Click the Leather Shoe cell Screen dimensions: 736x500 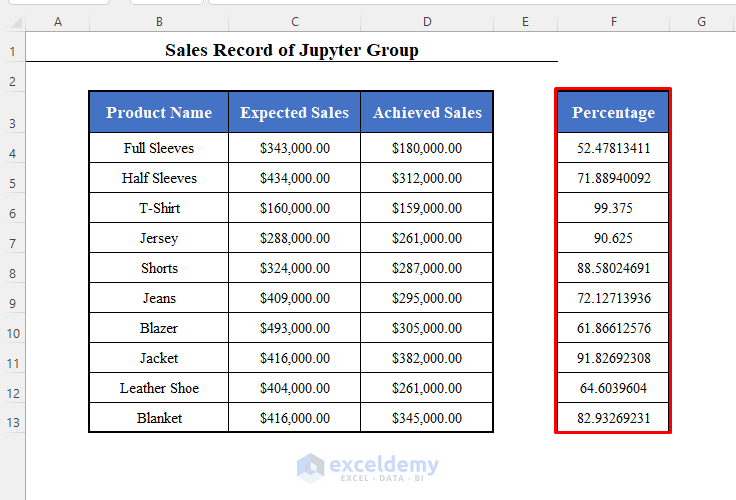(x=159, y=388)
